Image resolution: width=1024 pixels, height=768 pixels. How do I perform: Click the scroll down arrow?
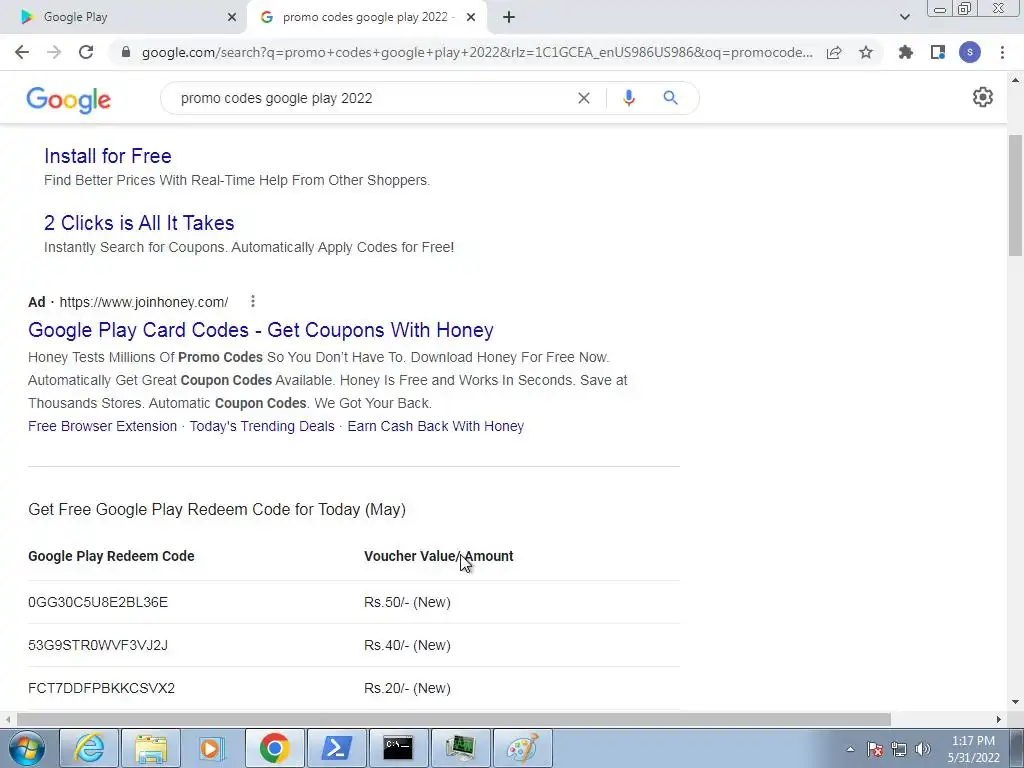[1015, 703]
